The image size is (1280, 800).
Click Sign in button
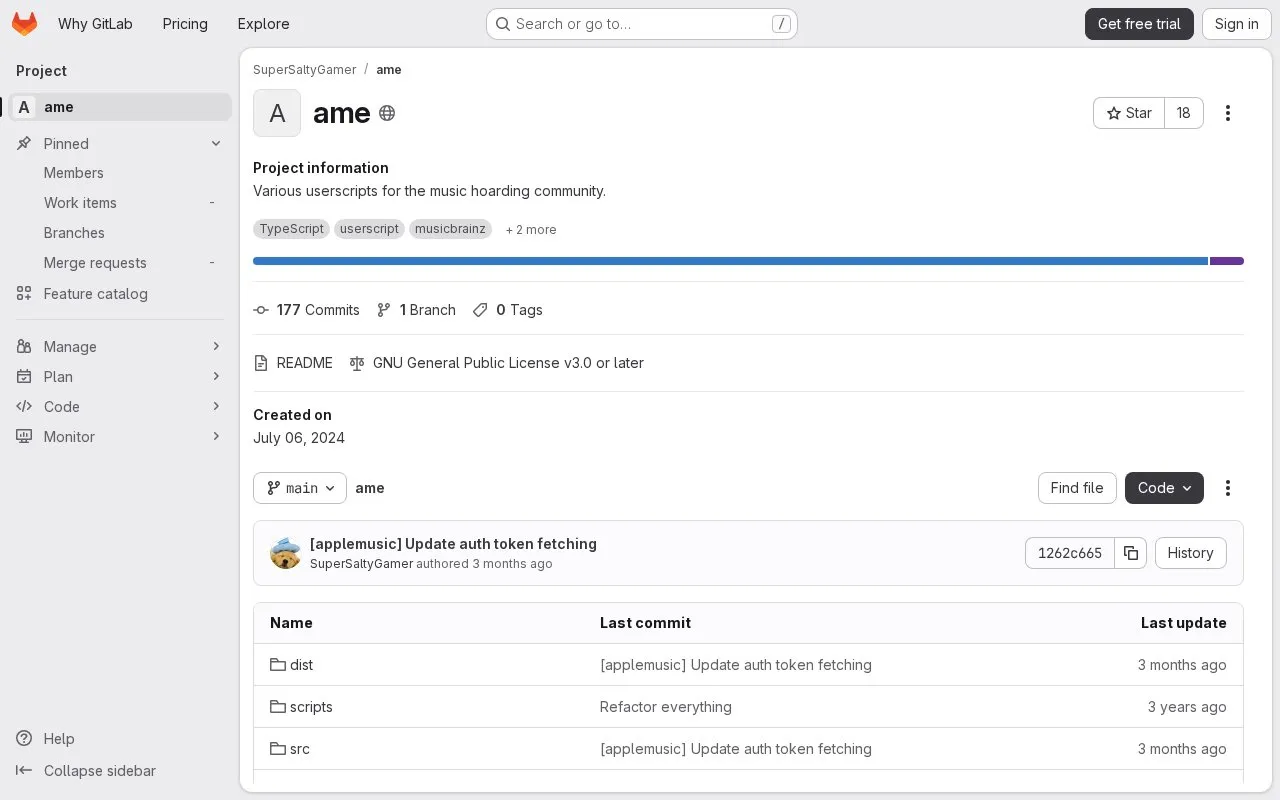coord(1237,24)
